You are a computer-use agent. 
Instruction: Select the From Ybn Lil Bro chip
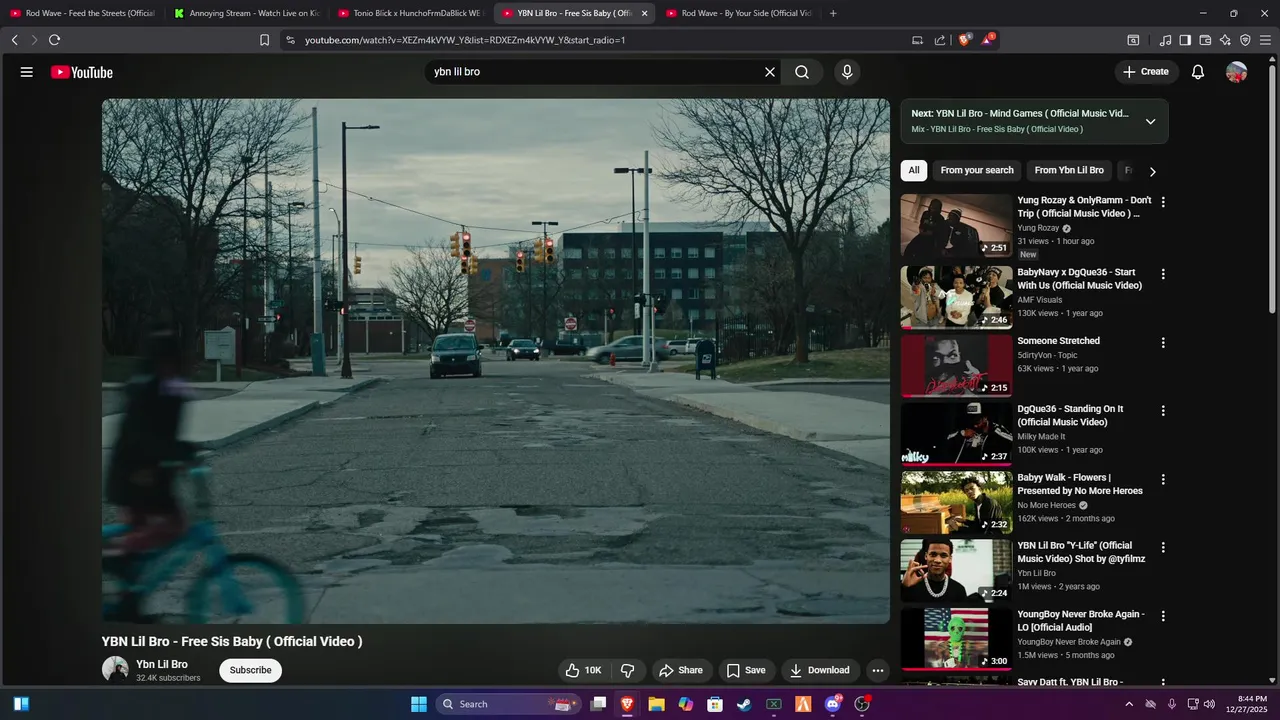pos(1069,170)
